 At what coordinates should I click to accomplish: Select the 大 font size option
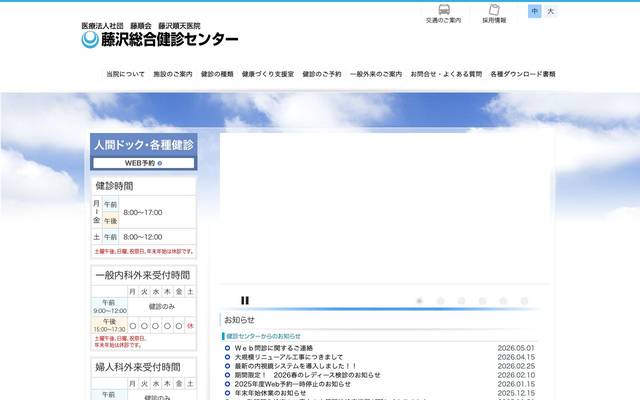click(x=550, y=11)
